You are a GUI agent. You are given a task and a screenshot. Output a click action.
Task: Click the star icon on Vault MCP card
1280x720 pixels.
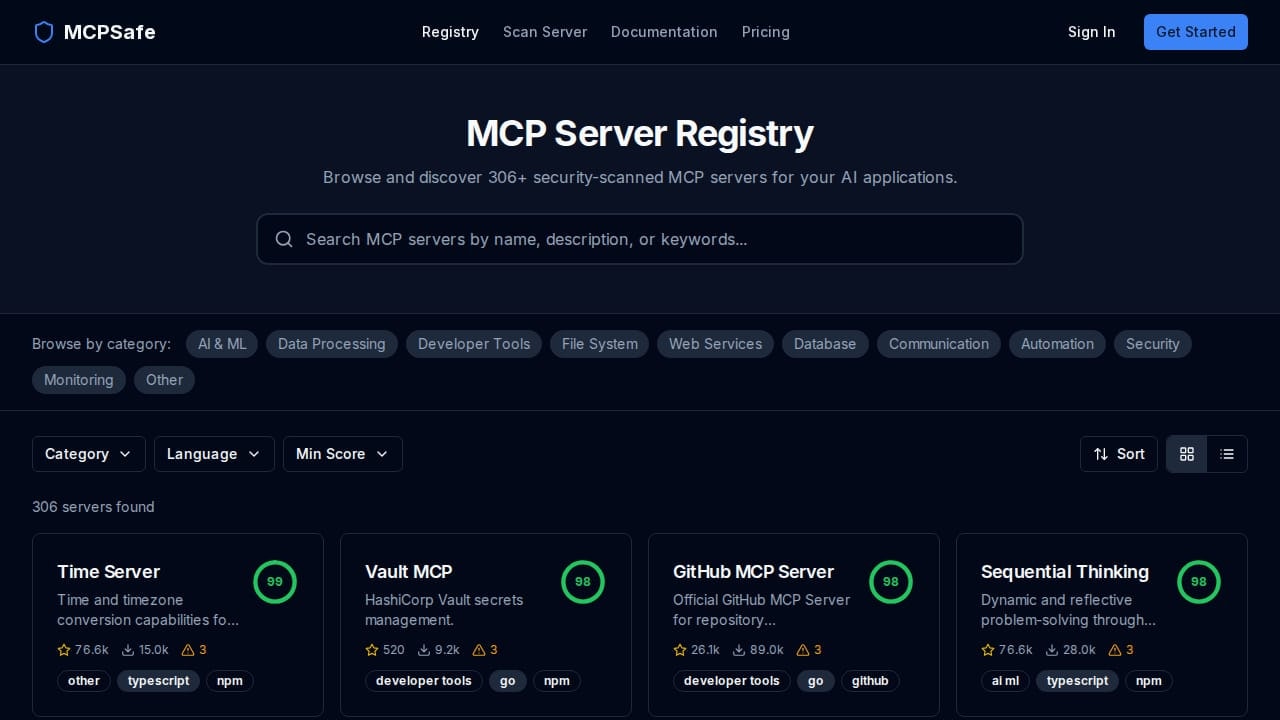[371, 650]
